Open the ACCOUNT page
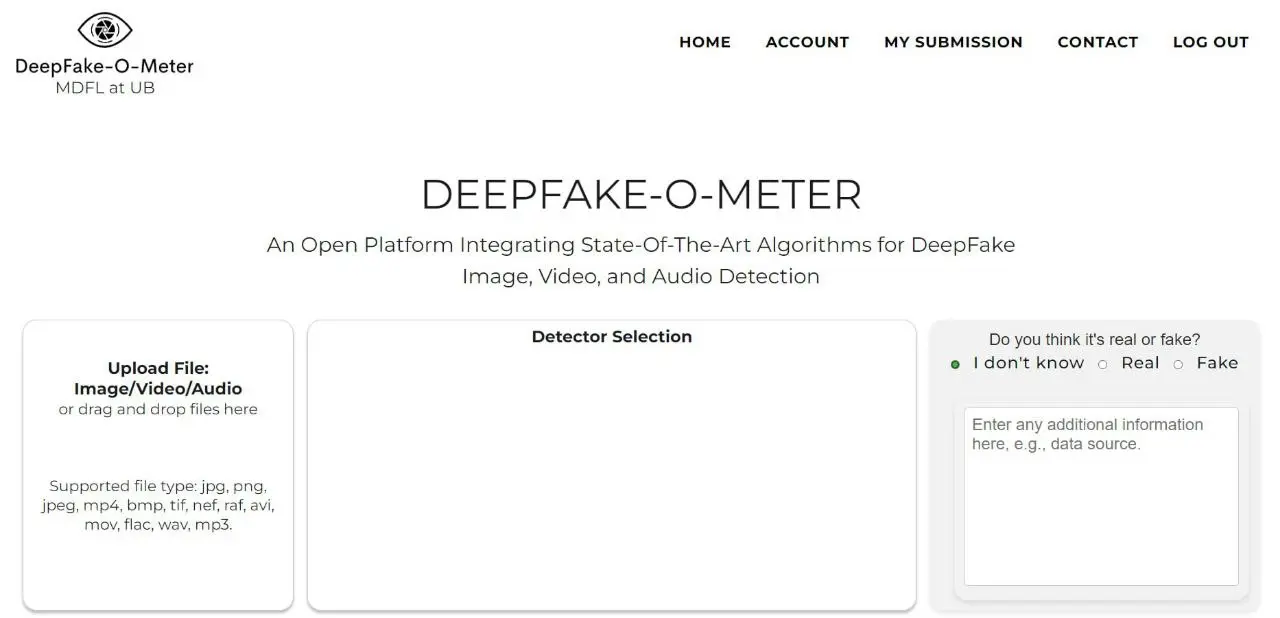 tap(807, 42)
